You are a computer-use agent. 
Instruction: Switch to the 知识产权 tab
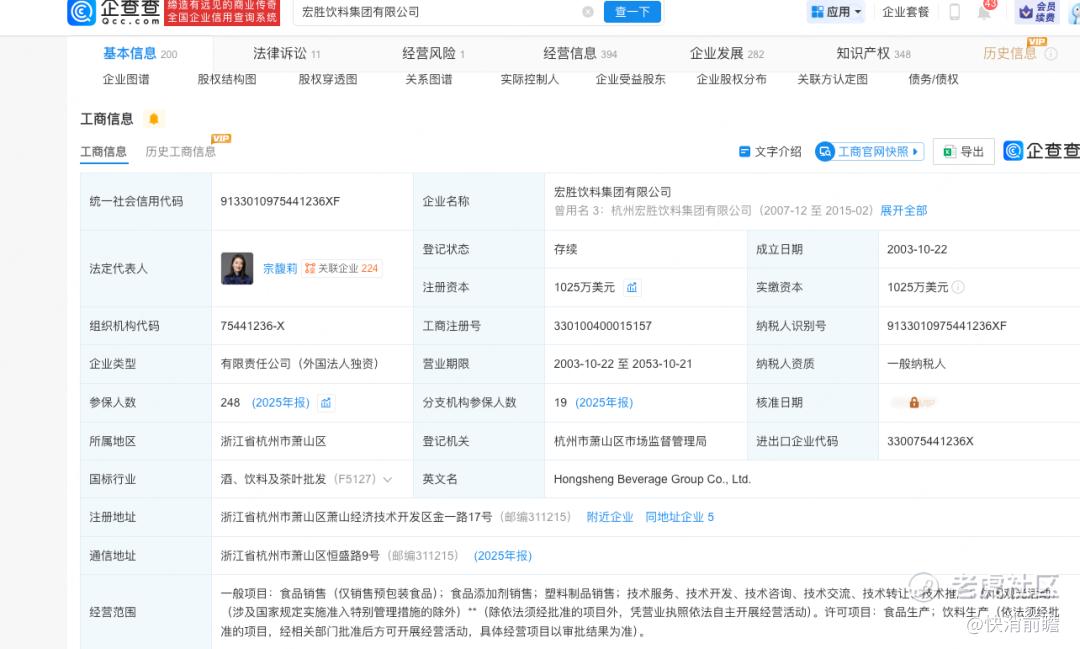(x=873, y=54)
